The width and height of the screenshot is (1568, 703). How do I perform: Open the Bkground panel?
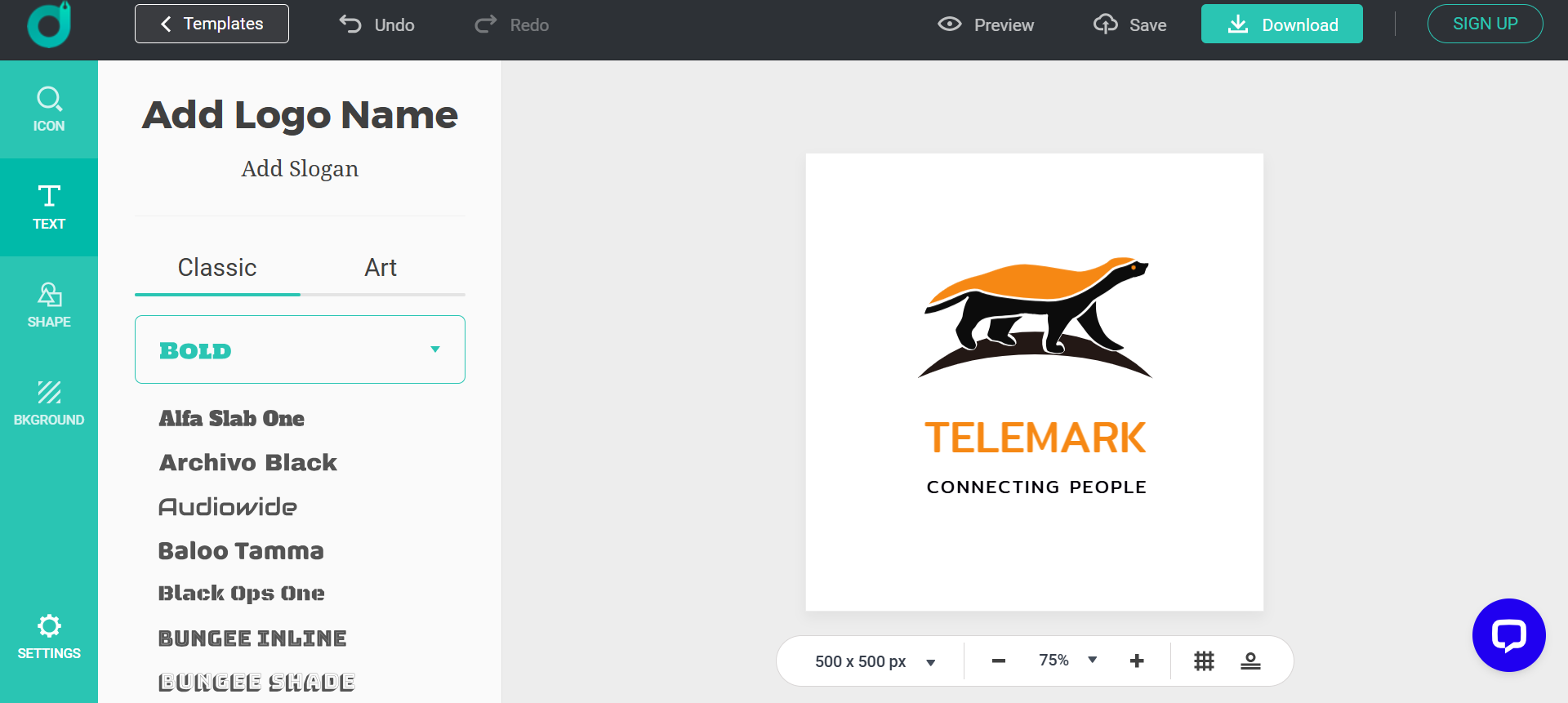49,403
